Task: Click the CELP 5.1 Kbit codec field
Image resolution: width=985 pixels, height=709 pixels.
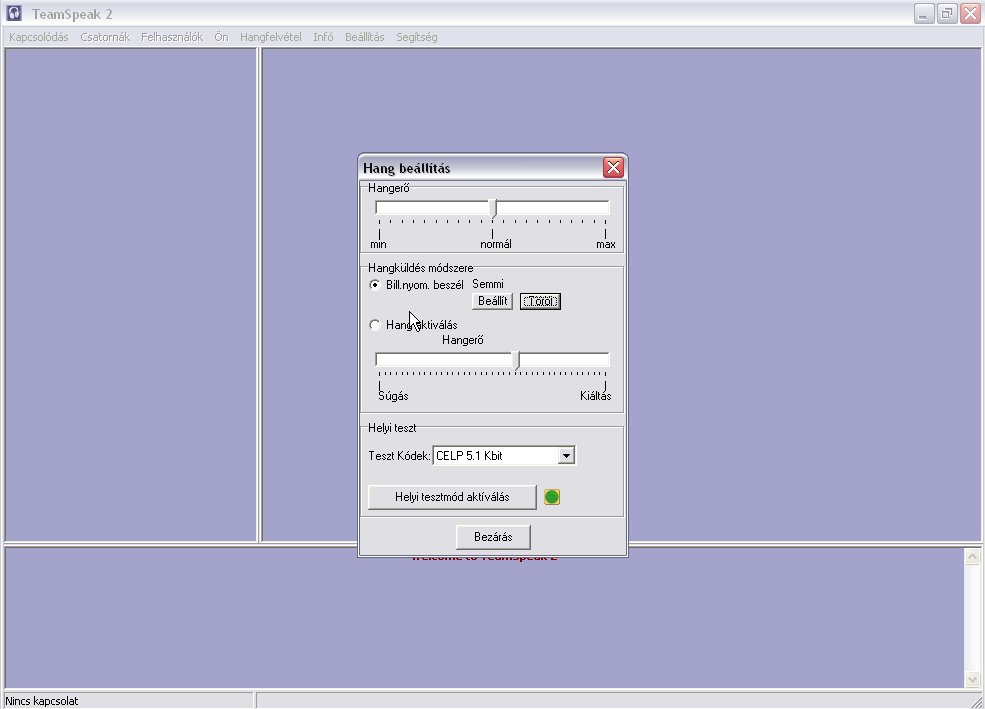Action: coord(494,456)
